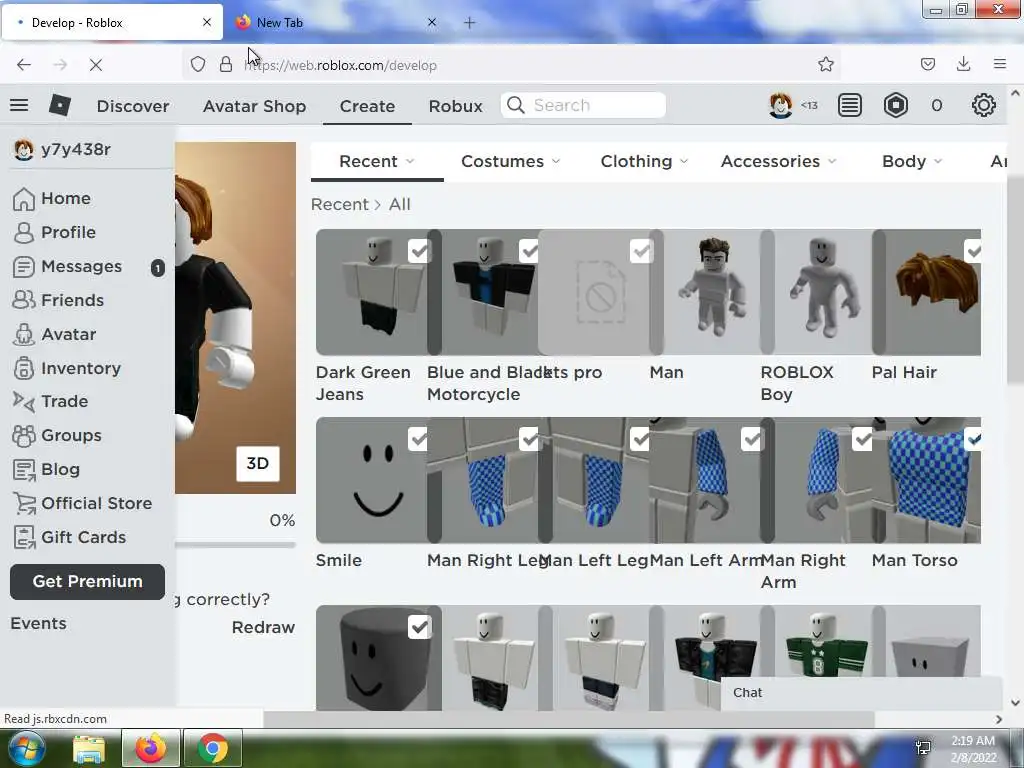Viewport: 1024px width, 768px height.
Task: Open the Discover menu item
Action: pos(133,106)
